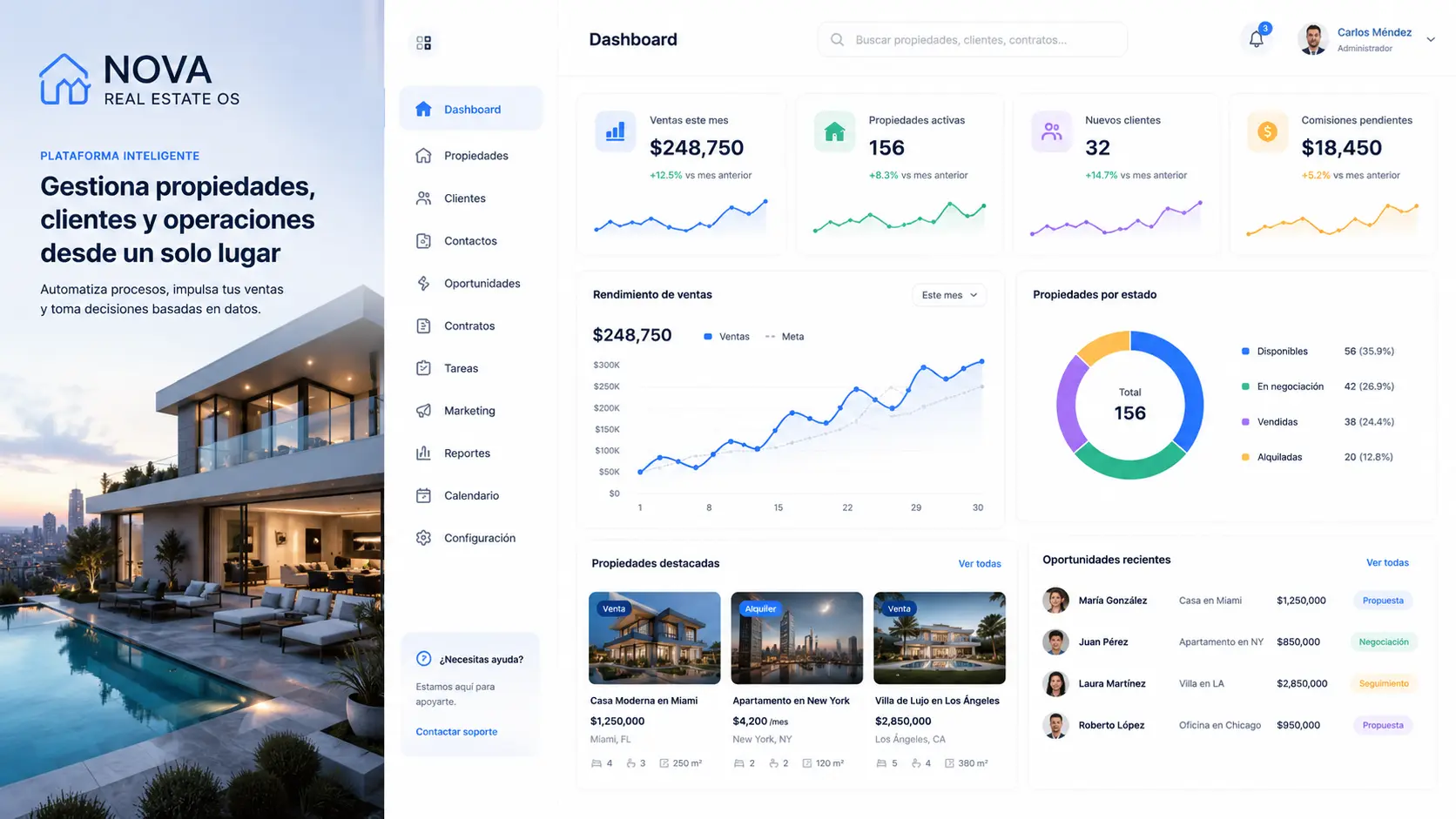Click the Reportes bar chart icon
The width and height of the screenshot is (1456, 819).
point(423,453)
